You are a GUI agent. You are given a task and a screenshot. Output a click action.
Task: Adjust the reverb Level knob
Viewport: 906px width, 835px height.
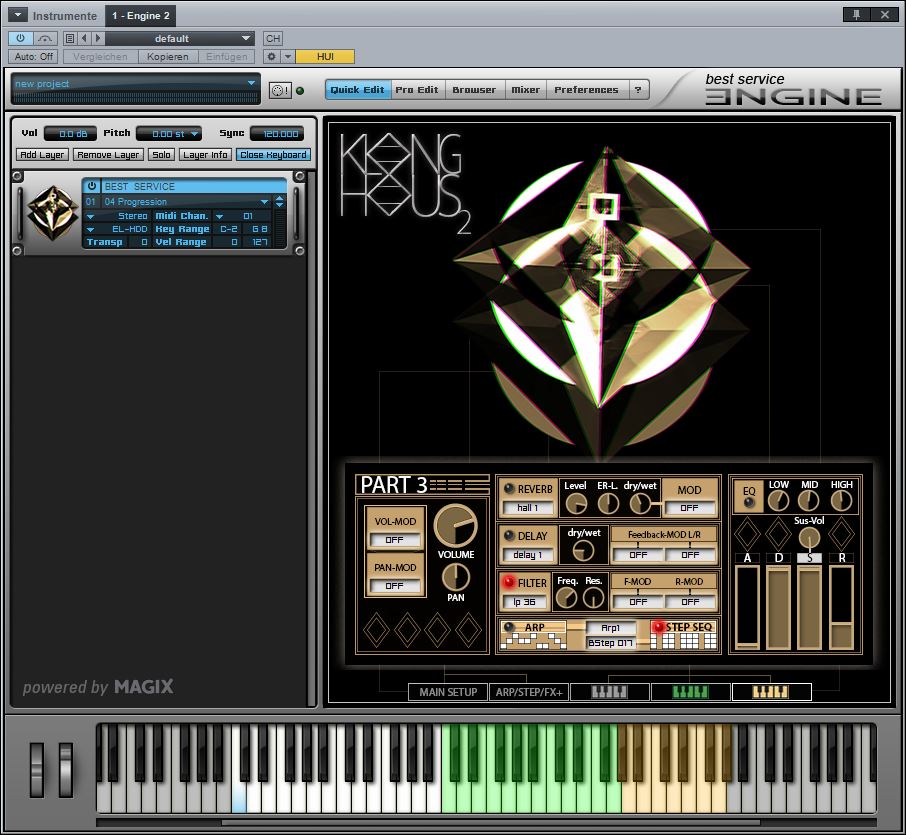point(576,504)
